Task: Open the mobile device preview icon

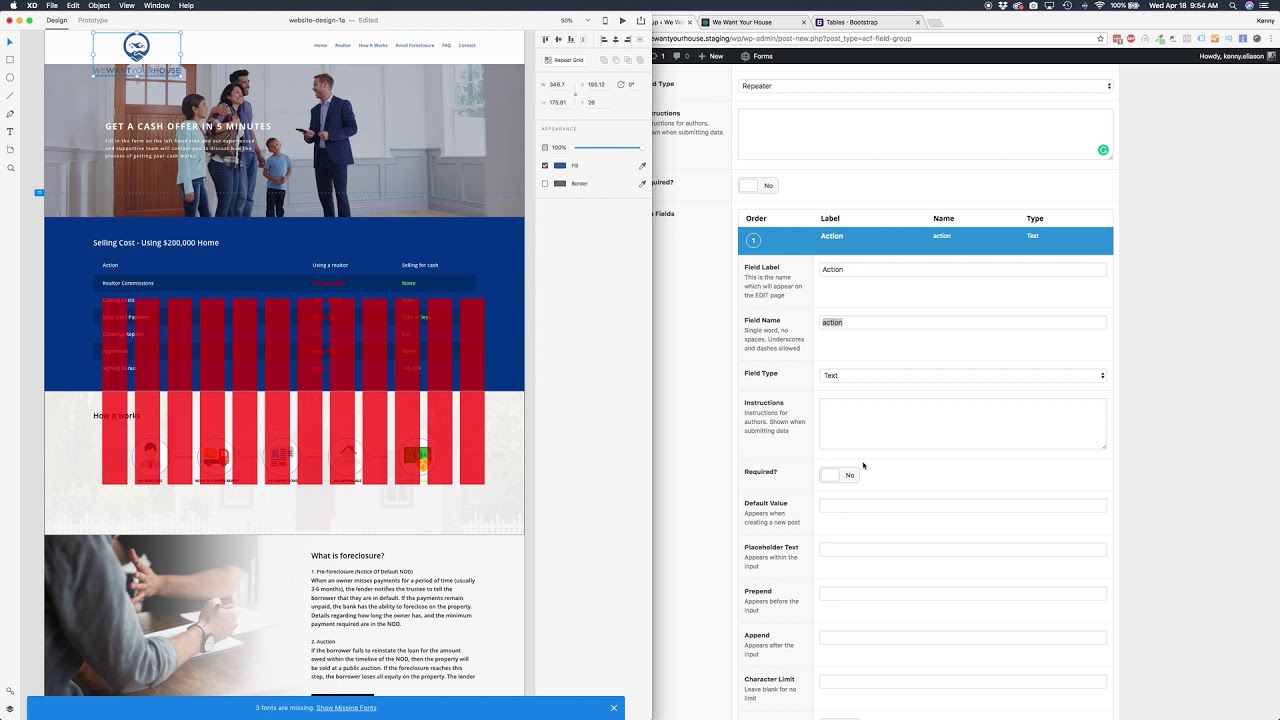Action: (605, 20)
